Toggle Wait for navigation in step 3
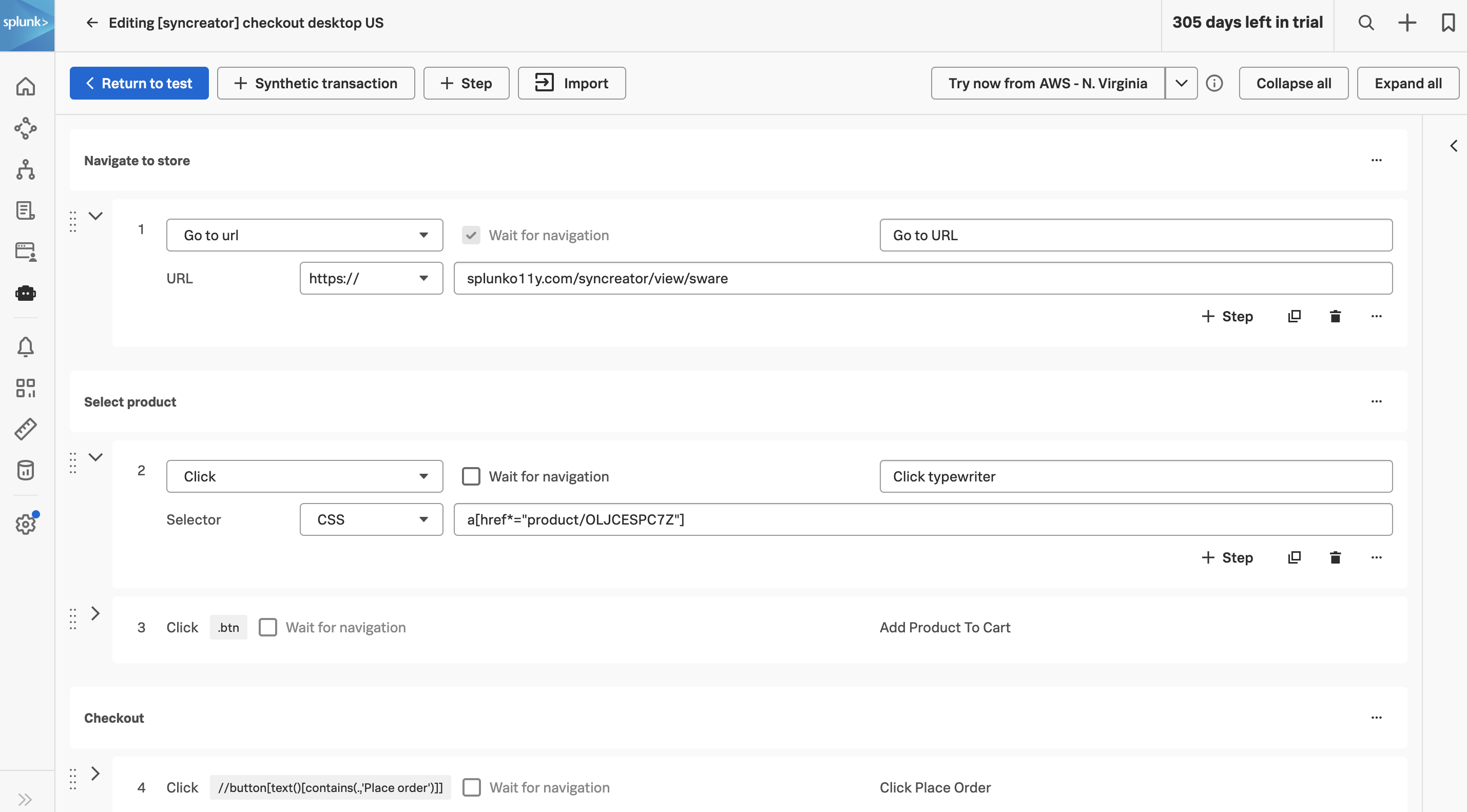 pos(267,627)
